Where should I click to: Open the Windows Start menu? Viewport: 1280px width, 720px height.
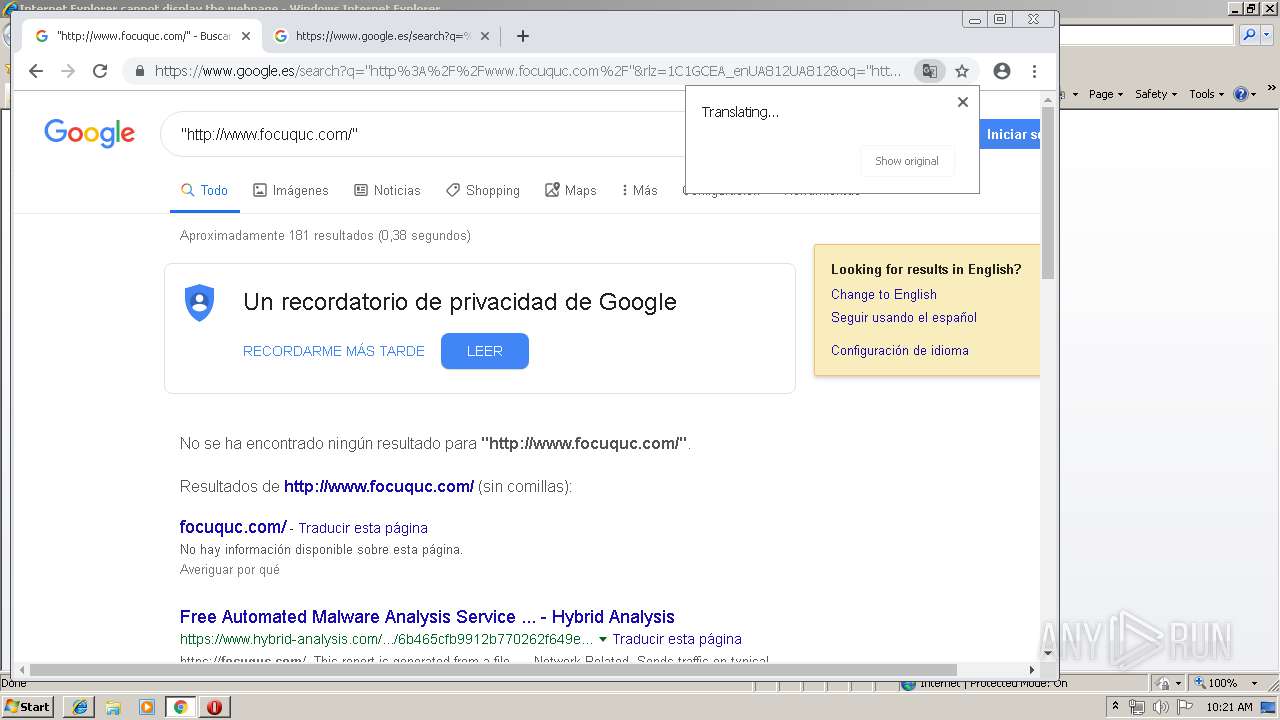pos(28,707)
